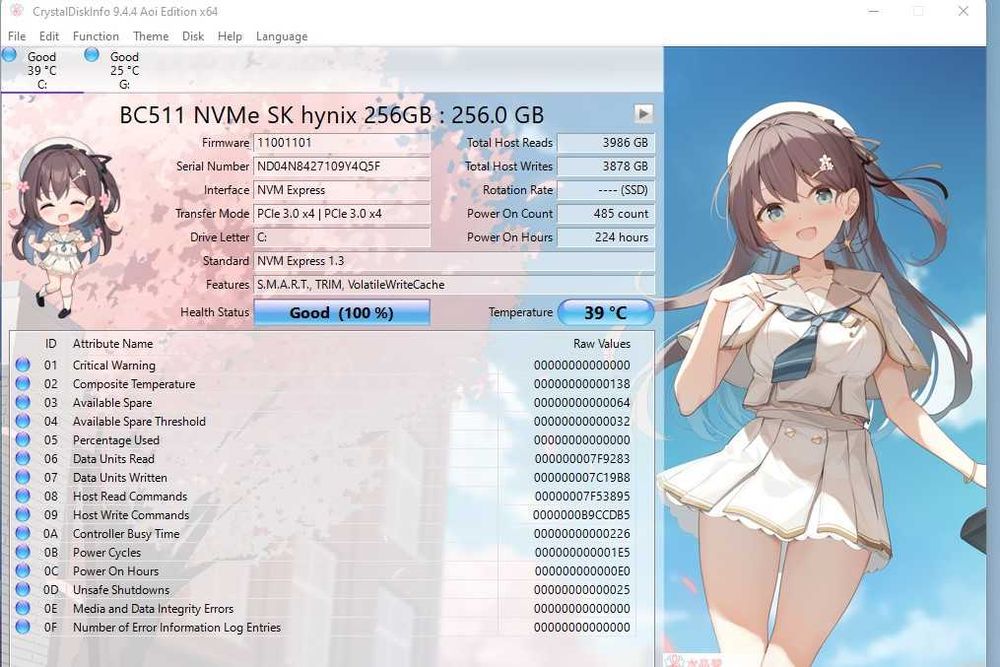Click the CrystalDiskInfo app icon in title bar
The image size is (1000, 667).
[17, 11]
